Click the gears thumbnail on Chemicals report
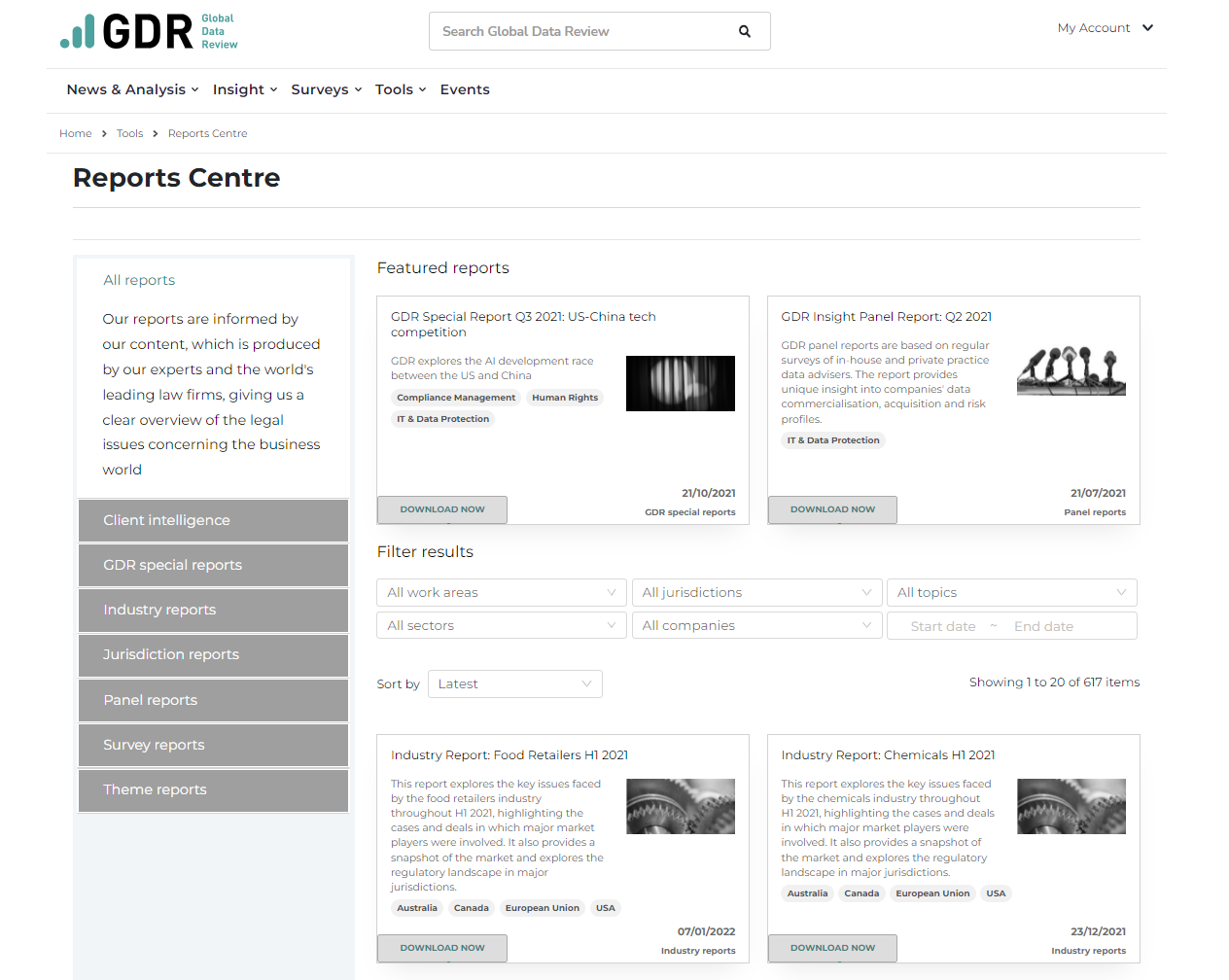The width and height of the screenshot is (1229, 980). point(1071,806)
